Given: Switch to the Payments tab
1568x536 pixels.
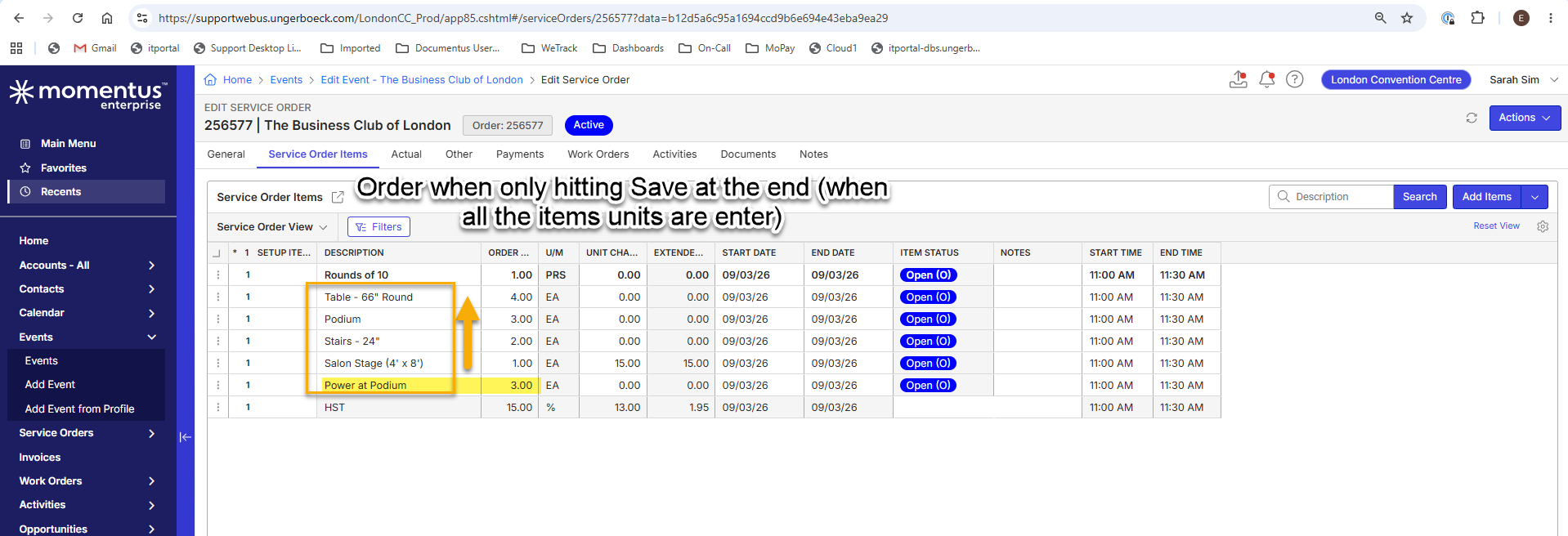Looking at the screenshot, I should coord(520,154).
